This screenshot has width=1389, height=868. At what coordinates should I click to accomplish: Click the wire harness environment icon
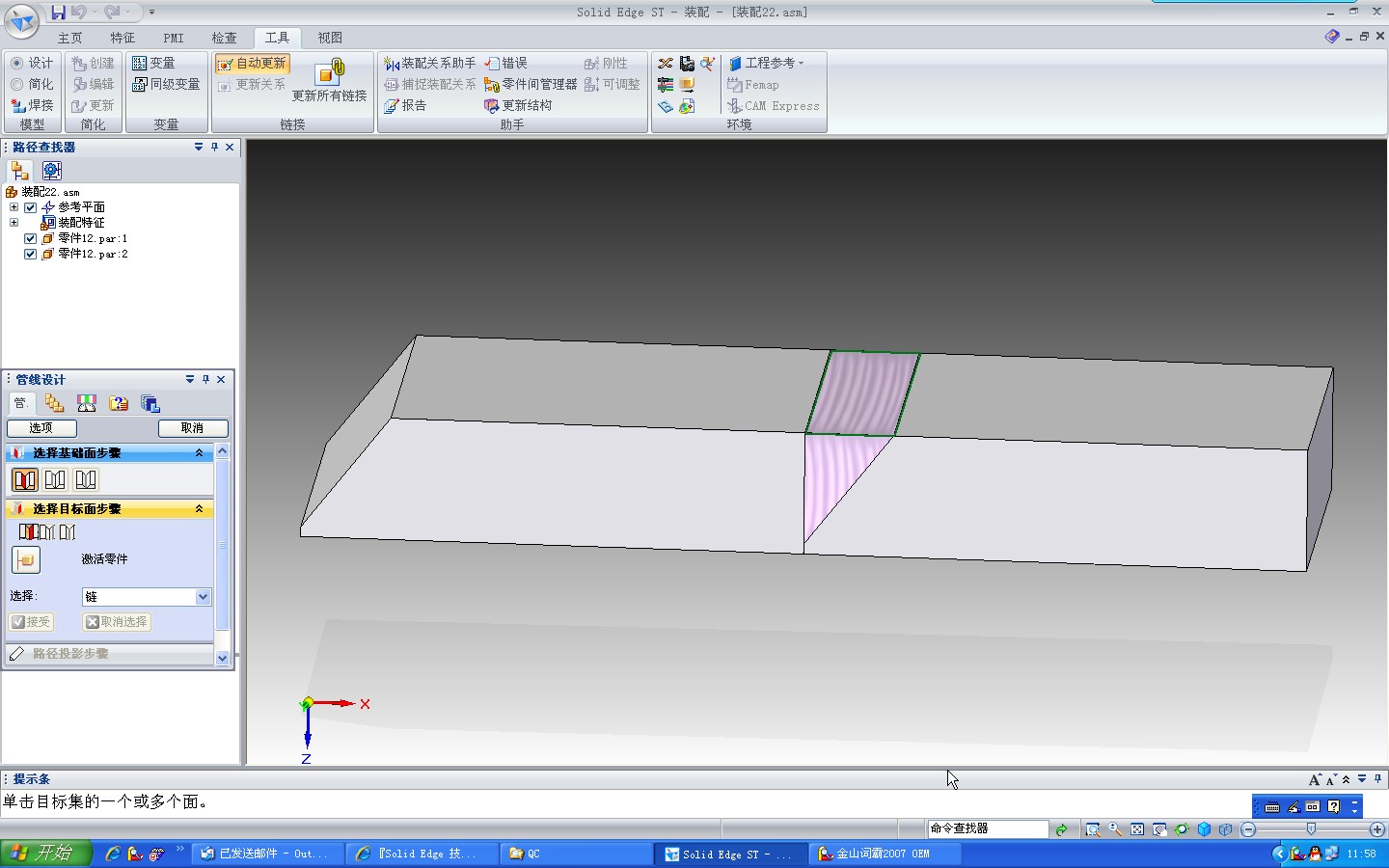point(666,85)
